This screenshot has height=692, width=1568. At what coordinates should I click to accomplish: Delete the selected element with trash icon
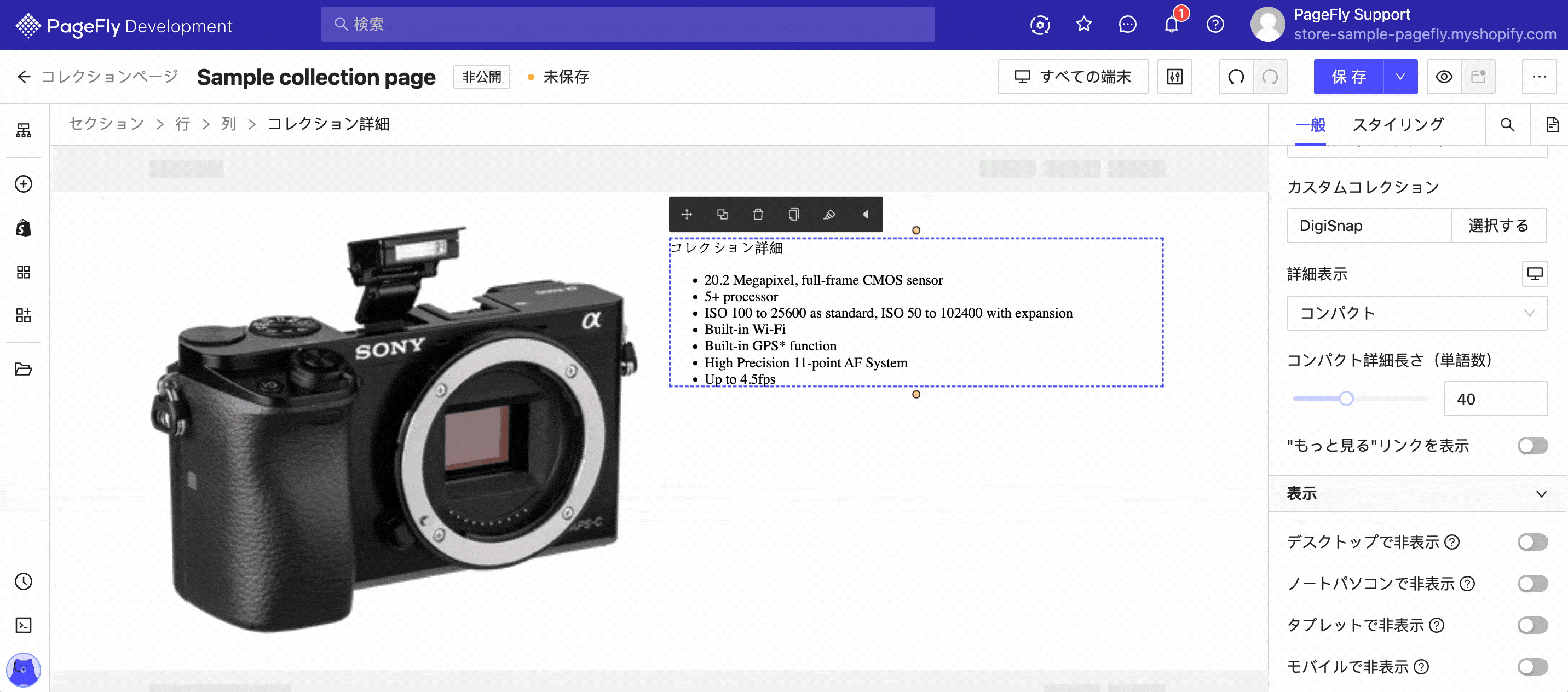click(x=758, y=214)
